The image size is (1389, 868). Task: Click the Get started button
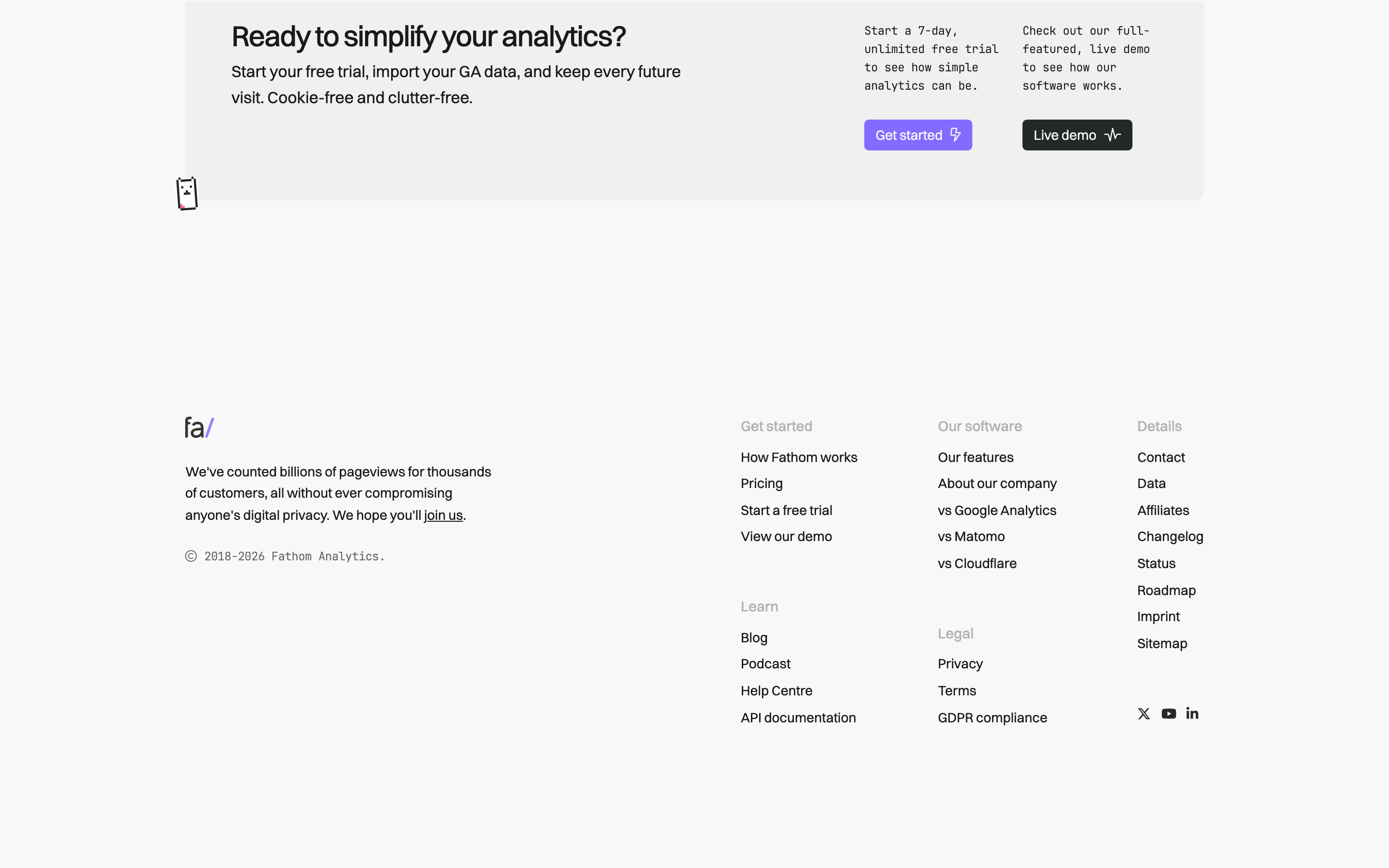click(918, 135)
